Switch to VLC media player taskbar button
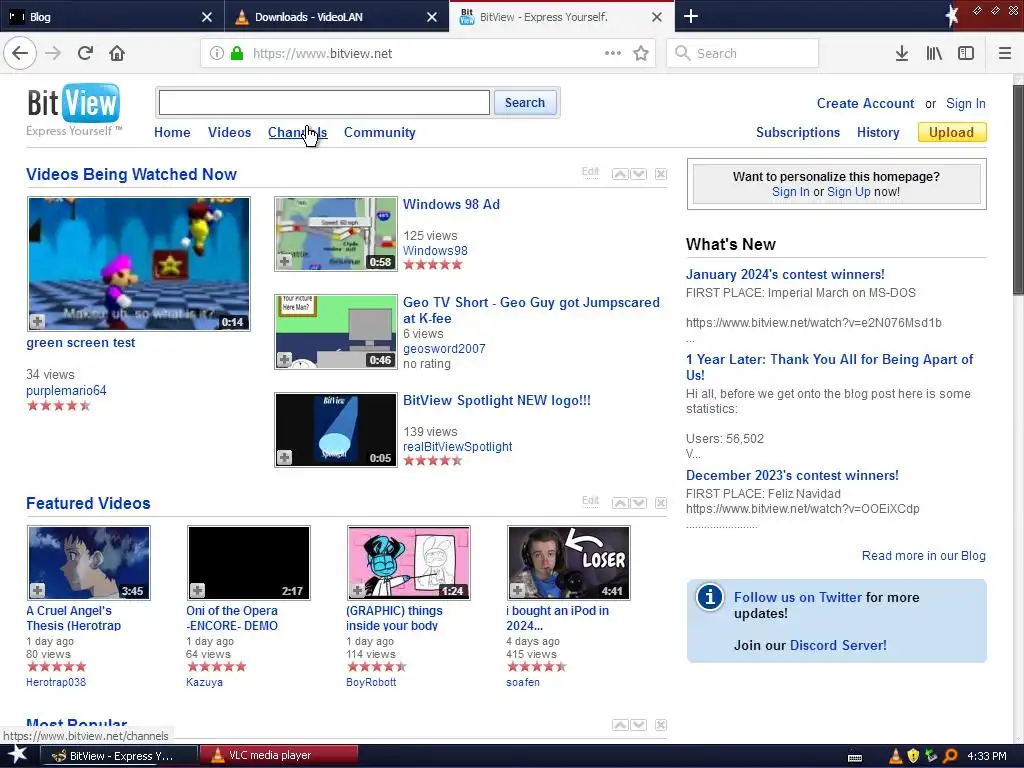 [279, 756]
